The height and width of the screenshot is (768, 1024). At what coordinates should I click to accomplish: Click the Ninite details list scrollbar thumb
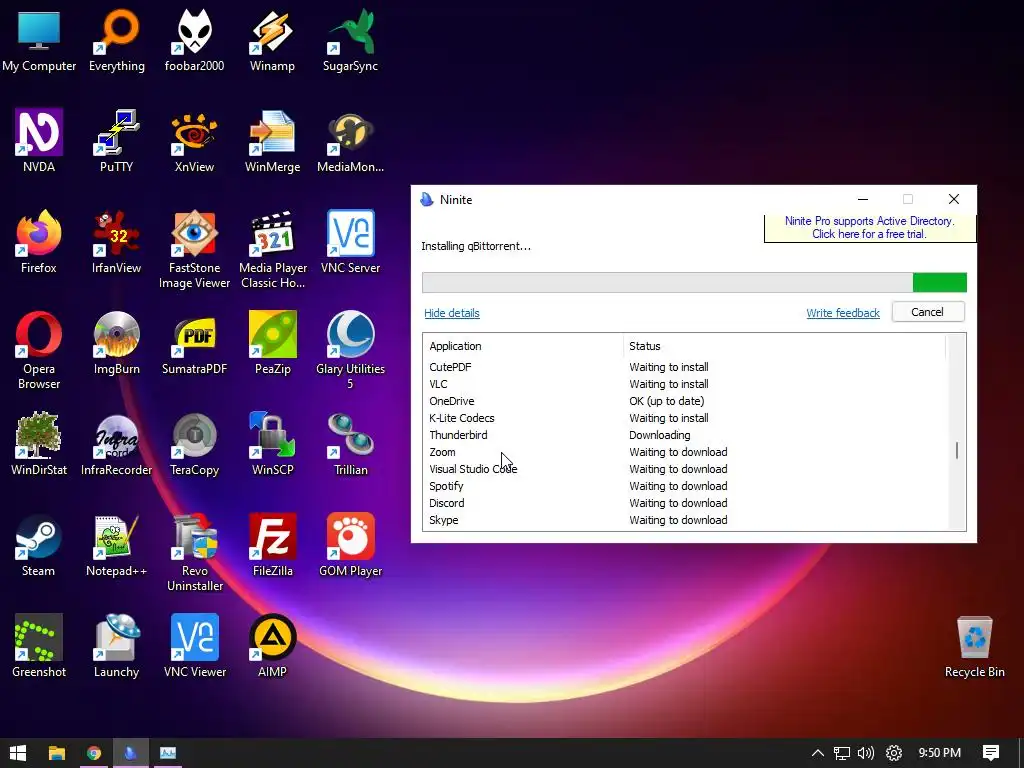click(x=957, y=450)
